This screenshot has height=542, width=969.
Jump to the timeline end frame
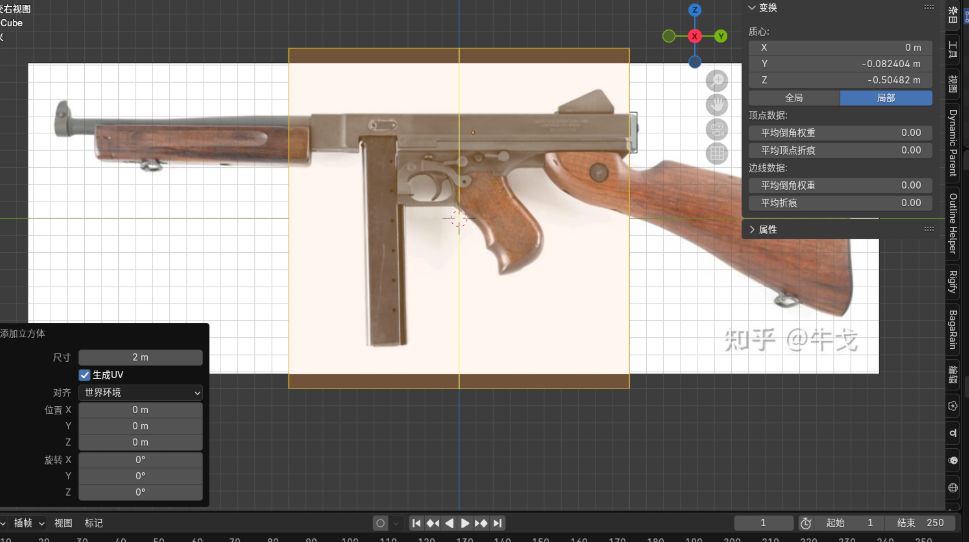point(497,523)
